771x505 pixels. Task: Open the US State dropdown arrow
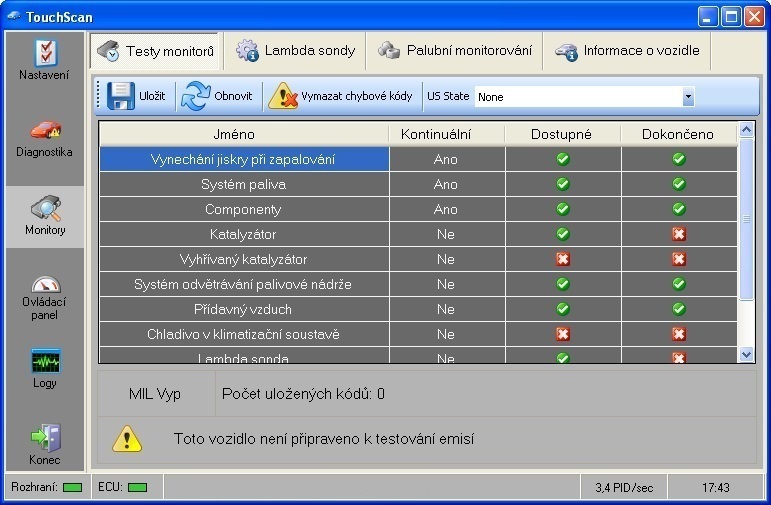(x=688, y=96)
